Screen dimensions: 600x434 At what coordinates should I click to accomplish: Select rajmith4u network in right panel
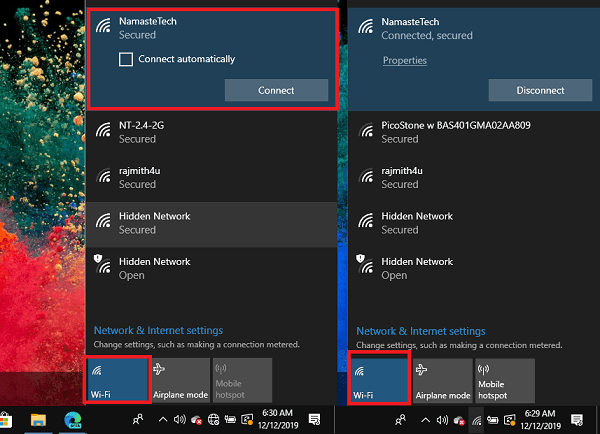click(x=474, y=178)
